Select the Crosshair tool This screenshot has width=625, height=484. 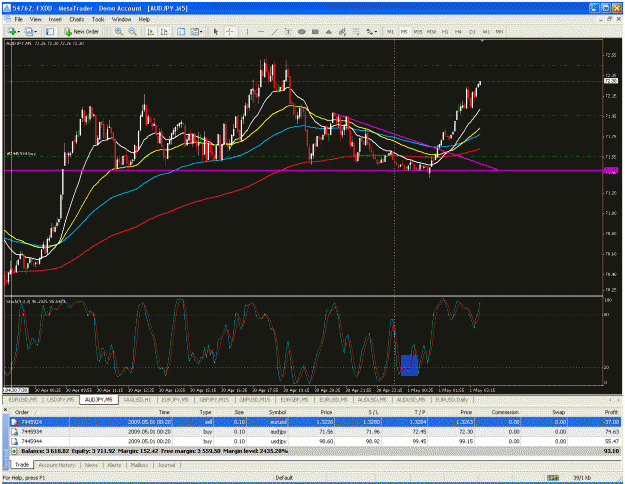coord(230,31)
